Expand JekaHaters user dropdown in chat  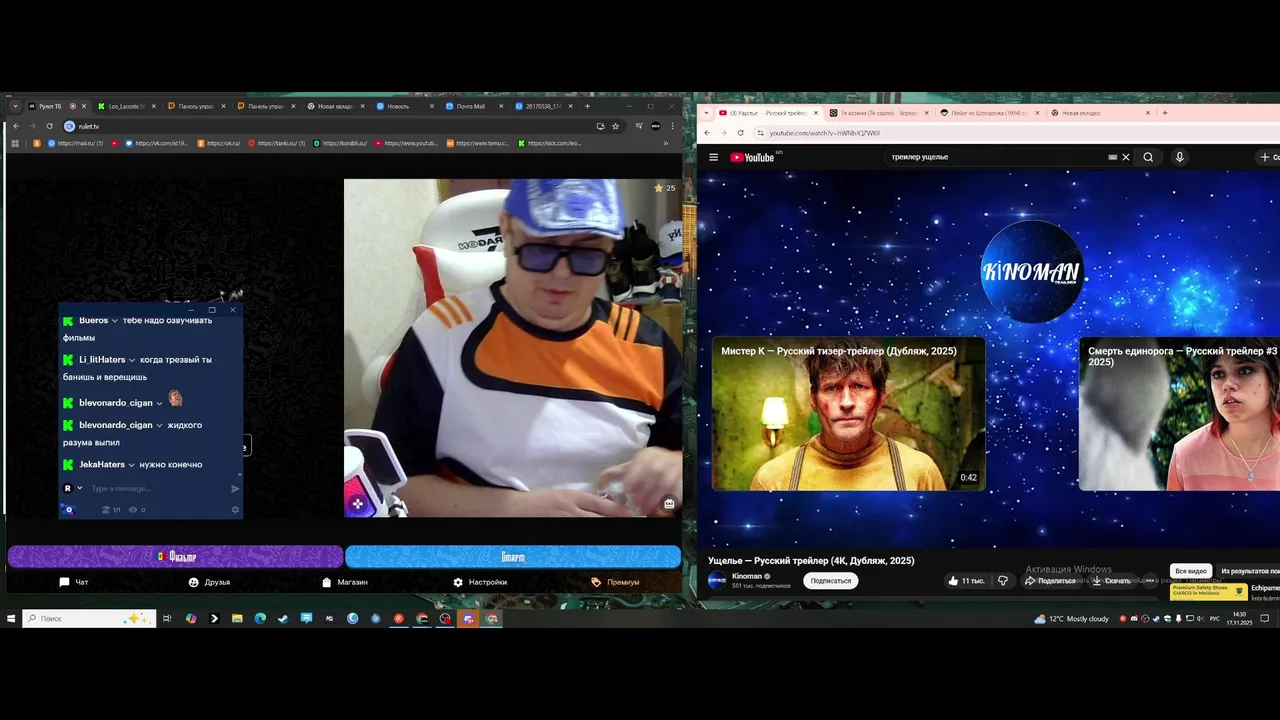(131, 465)
